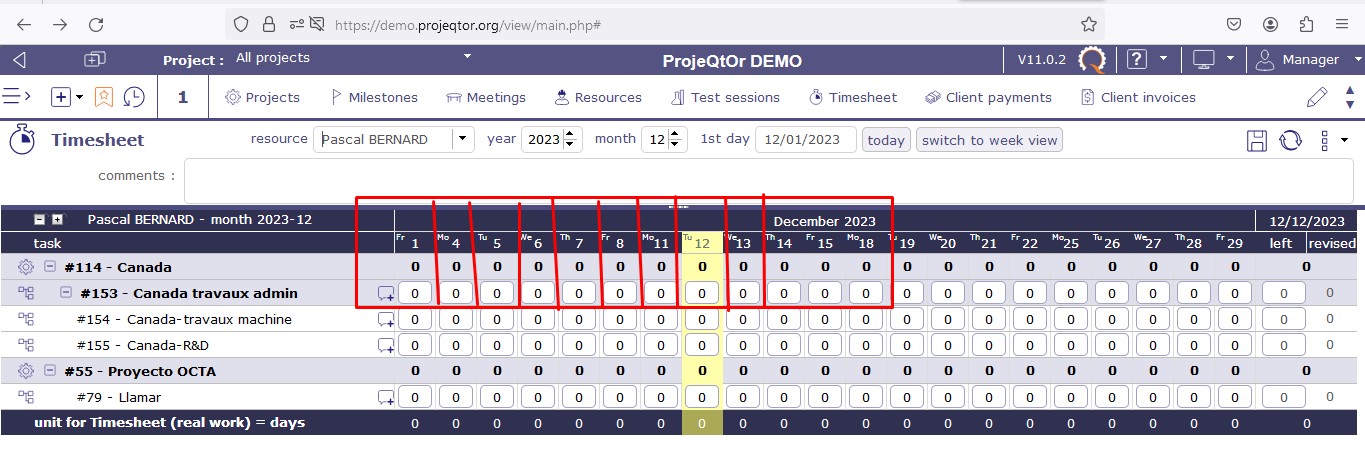Viewport: 1365px width, 459px height.
Task: Open the Project selector dropdown
Action: pyautogui.click(x=466, y=57)
